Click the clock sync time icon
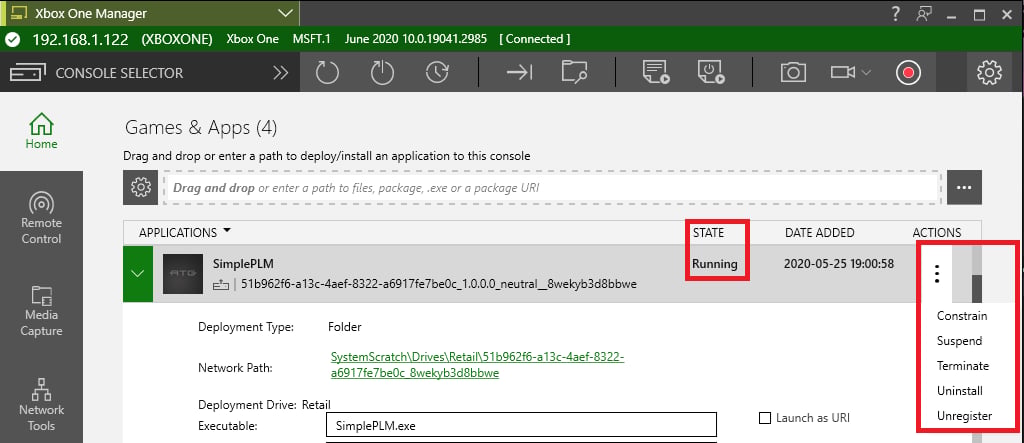 click(x=437, y=73)
